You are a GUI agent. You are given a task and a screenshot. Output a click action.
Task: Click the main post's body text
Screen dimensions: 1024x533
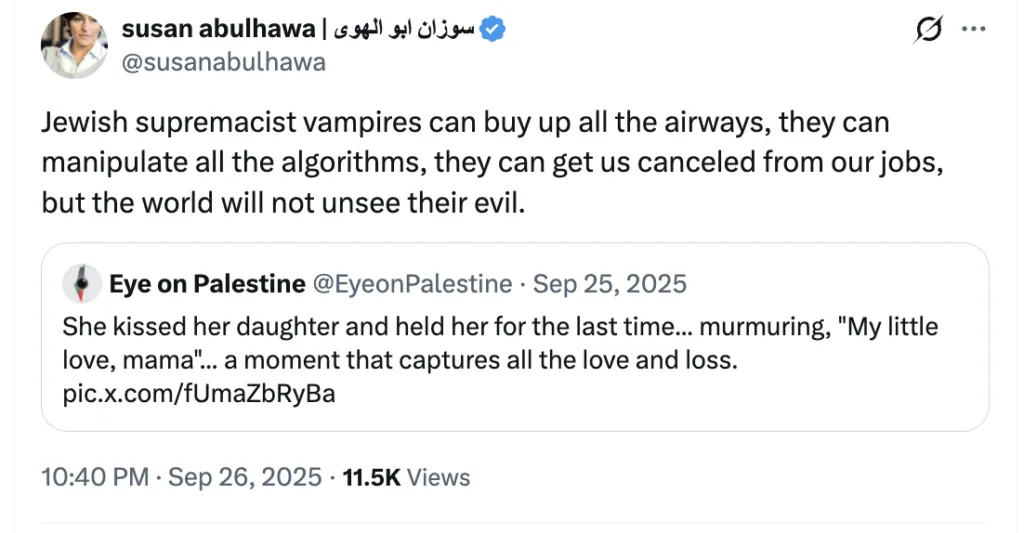pyautogui.click(x=465, y=163)
